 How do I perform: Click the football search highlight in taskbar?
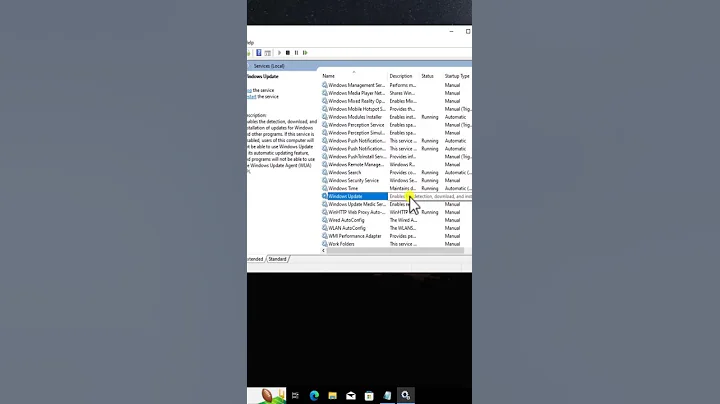click(267, 395)
